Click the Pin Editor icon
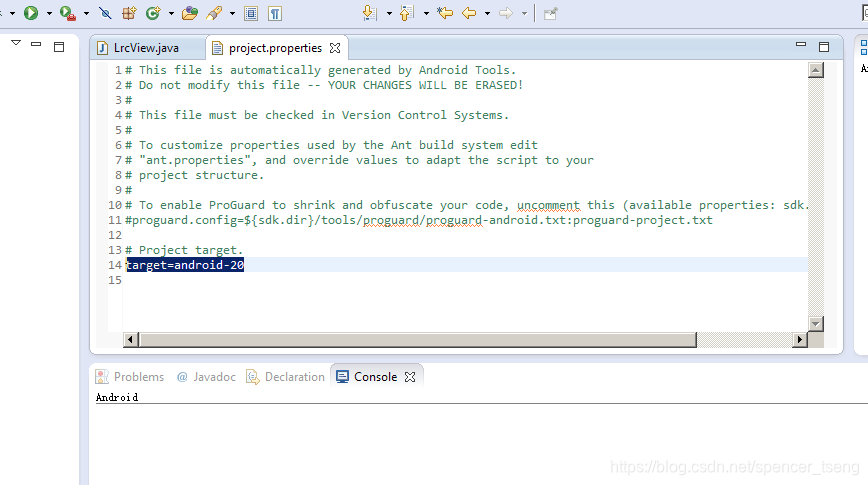This screenshot has height=485, width=868. 550,13
